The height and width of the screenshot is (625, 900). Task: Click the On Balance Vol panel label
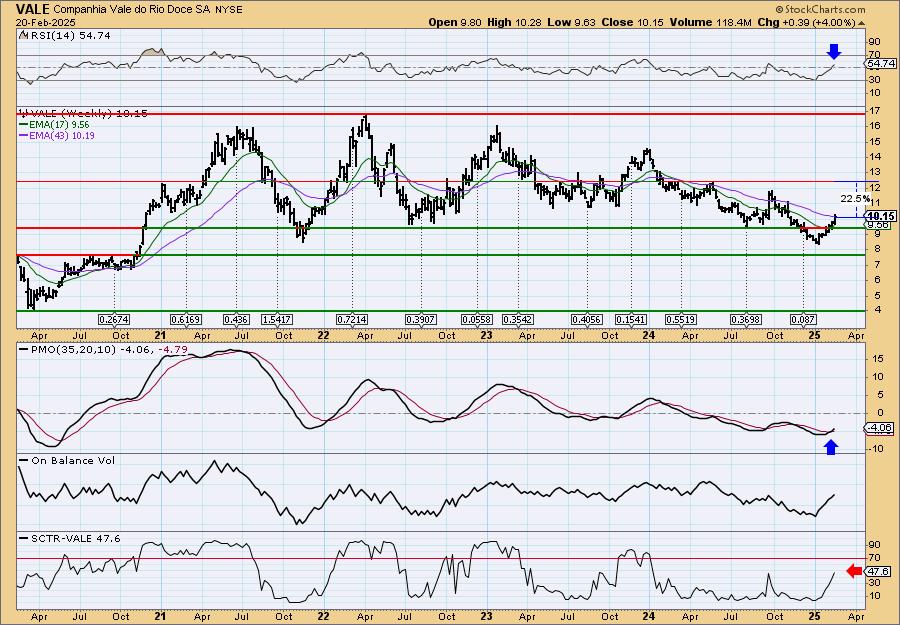click(x=67, y=460)
